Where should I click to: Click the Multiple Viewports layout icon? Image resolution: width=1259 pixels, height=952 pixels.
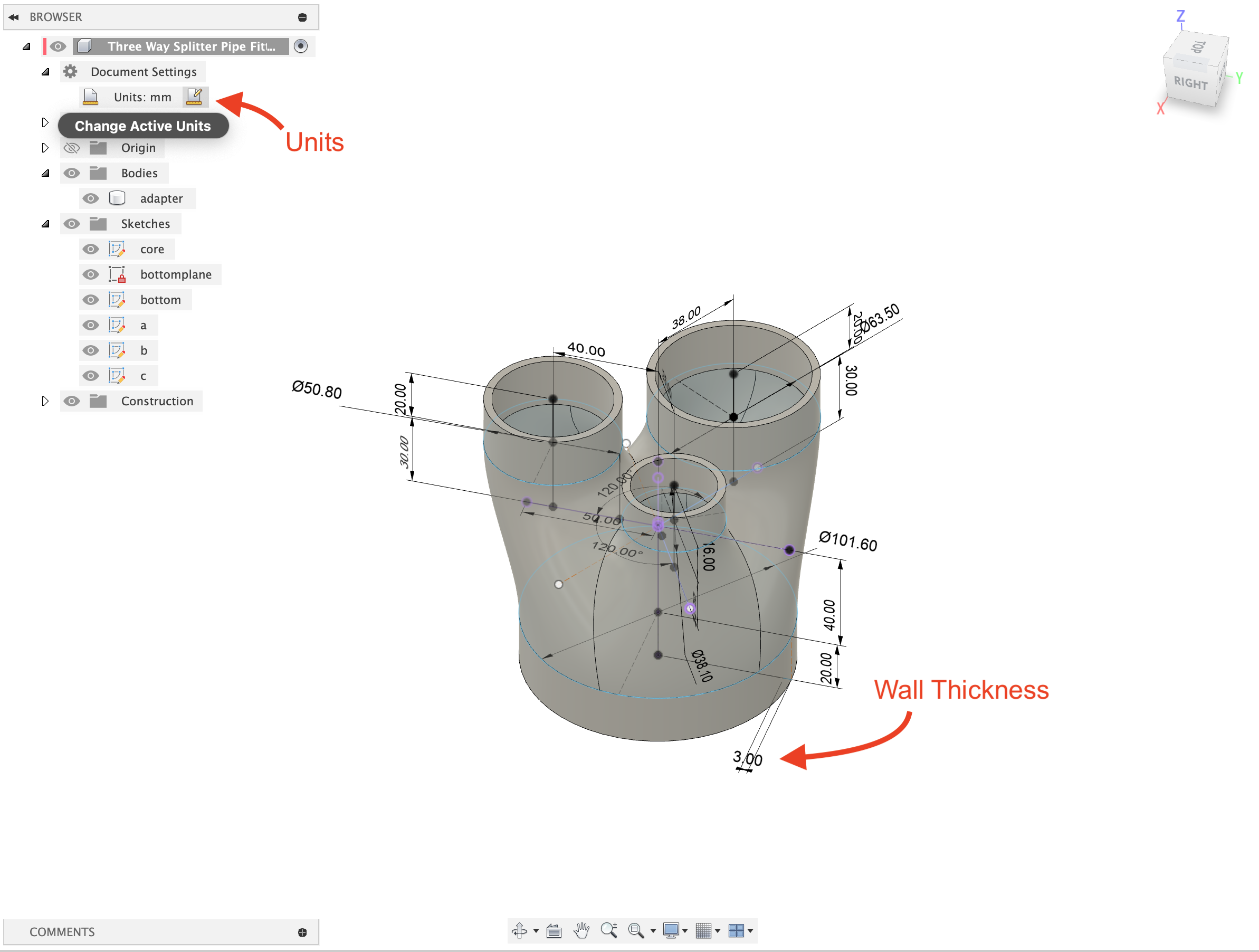tap(737, 931)
